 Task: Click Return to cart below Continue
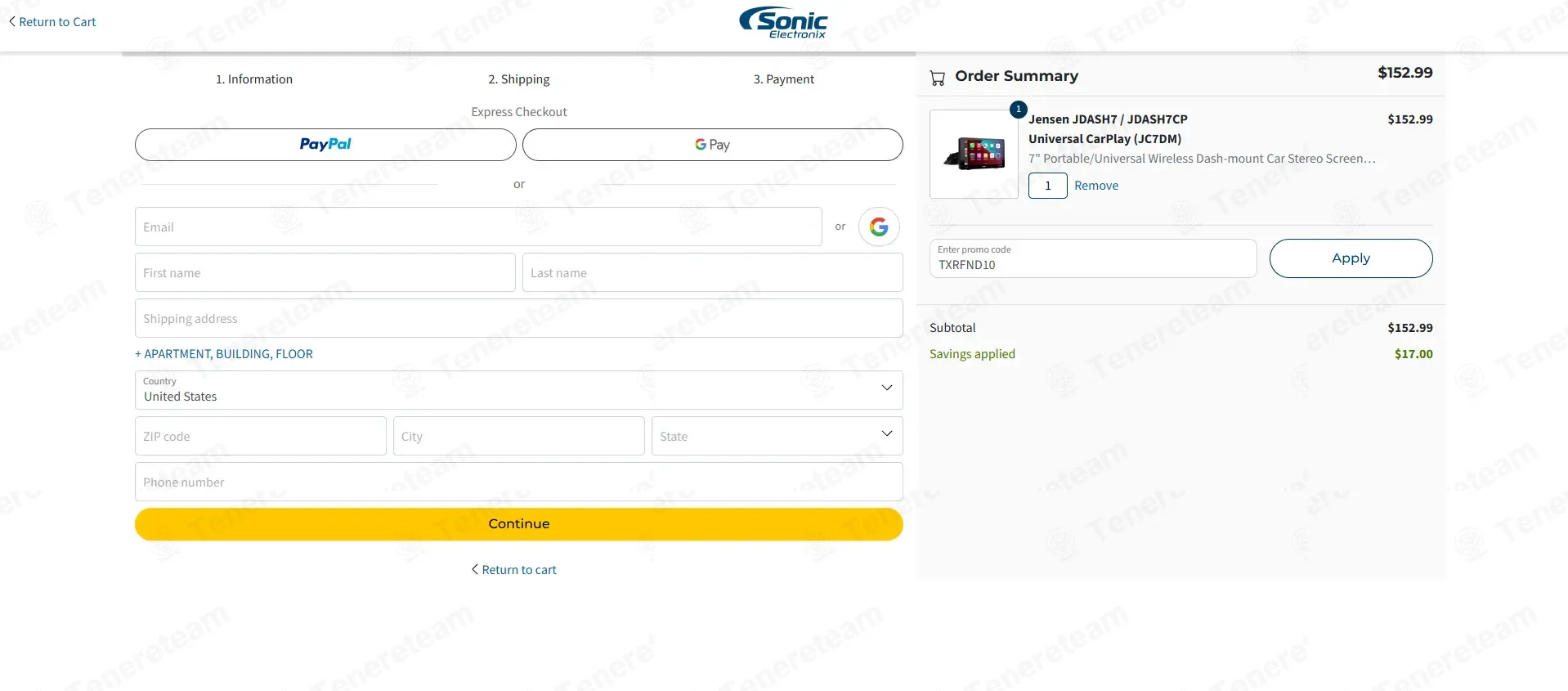(x=514, y=570)
